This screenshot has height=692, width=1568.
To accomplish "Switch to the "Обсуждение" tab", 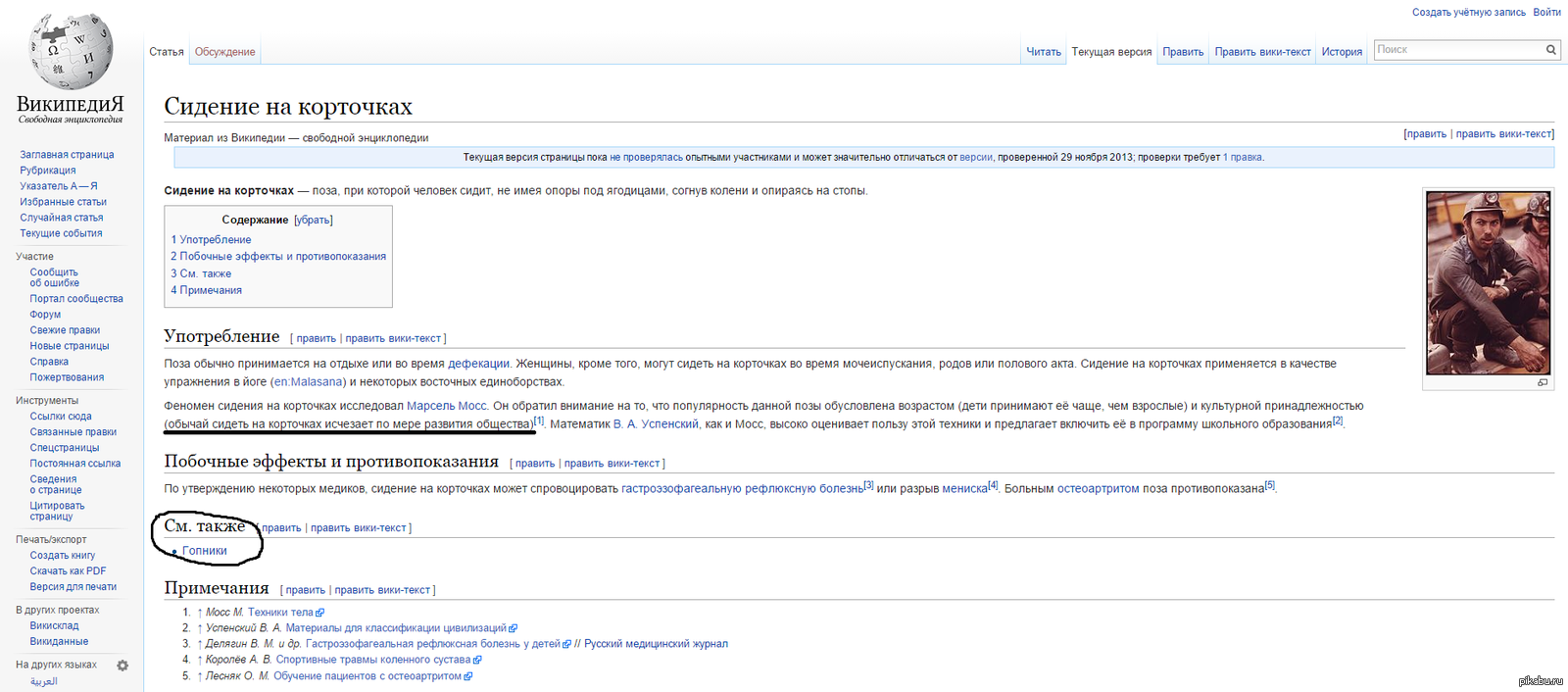I will pyautogui.click(x=224, y=52).
